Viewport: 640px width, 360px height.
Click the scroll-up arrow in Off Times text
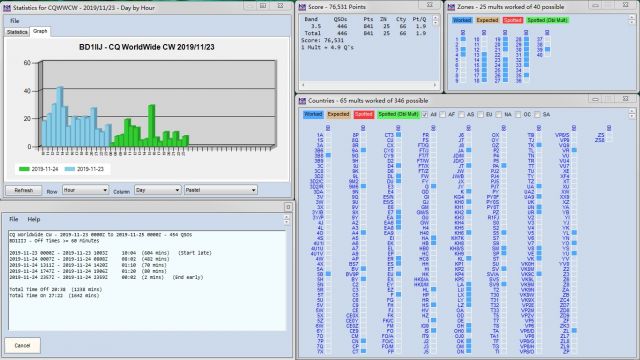[287, 217]
